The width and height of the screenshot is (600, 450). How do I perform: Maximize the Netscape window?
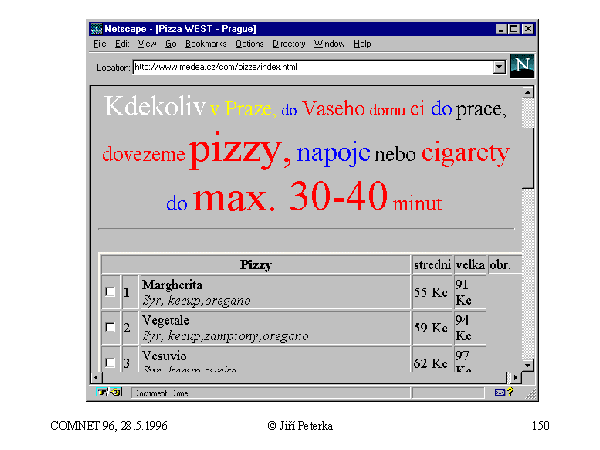514,29
